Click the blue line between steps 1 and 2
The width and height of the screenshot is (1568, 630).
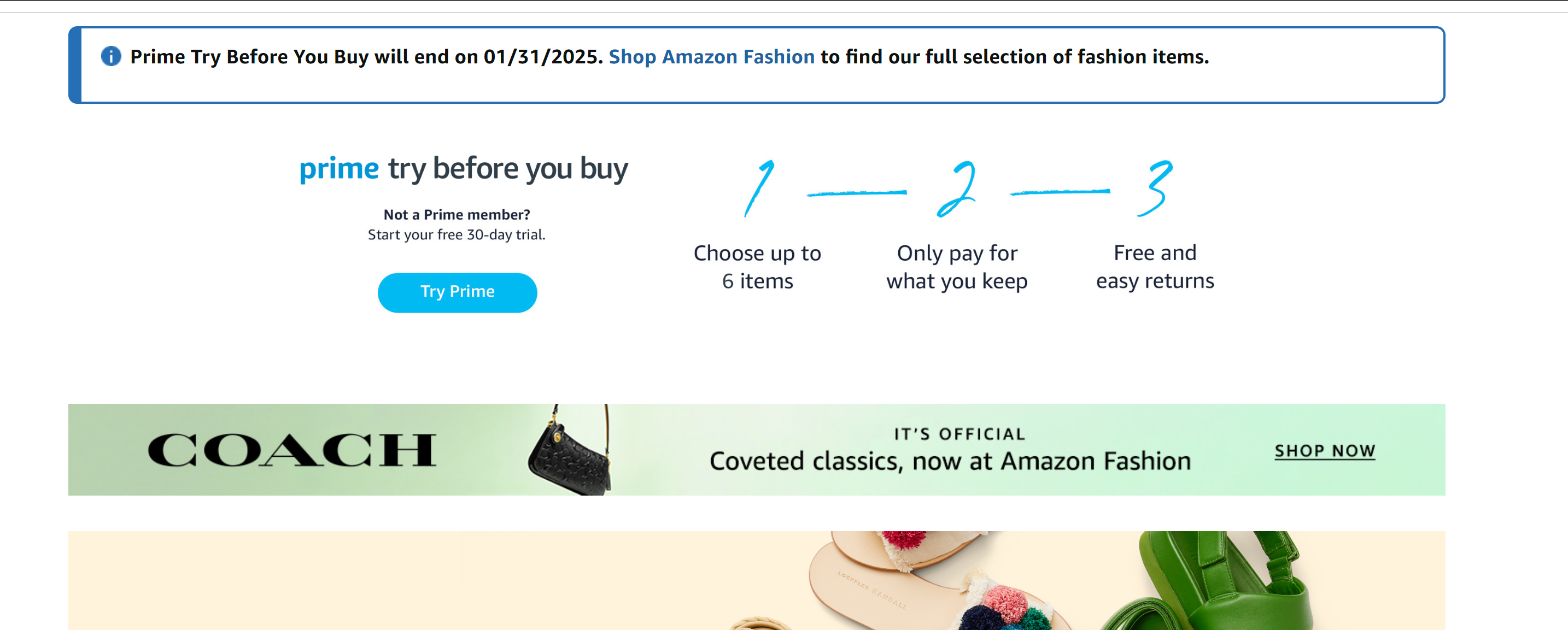pyautogui.click(x=857, y=193)
